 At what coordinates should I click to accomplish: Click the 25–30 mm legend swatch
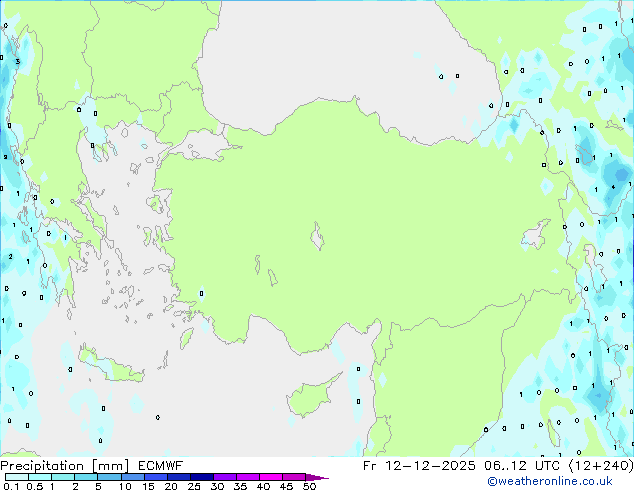(201, 477)
